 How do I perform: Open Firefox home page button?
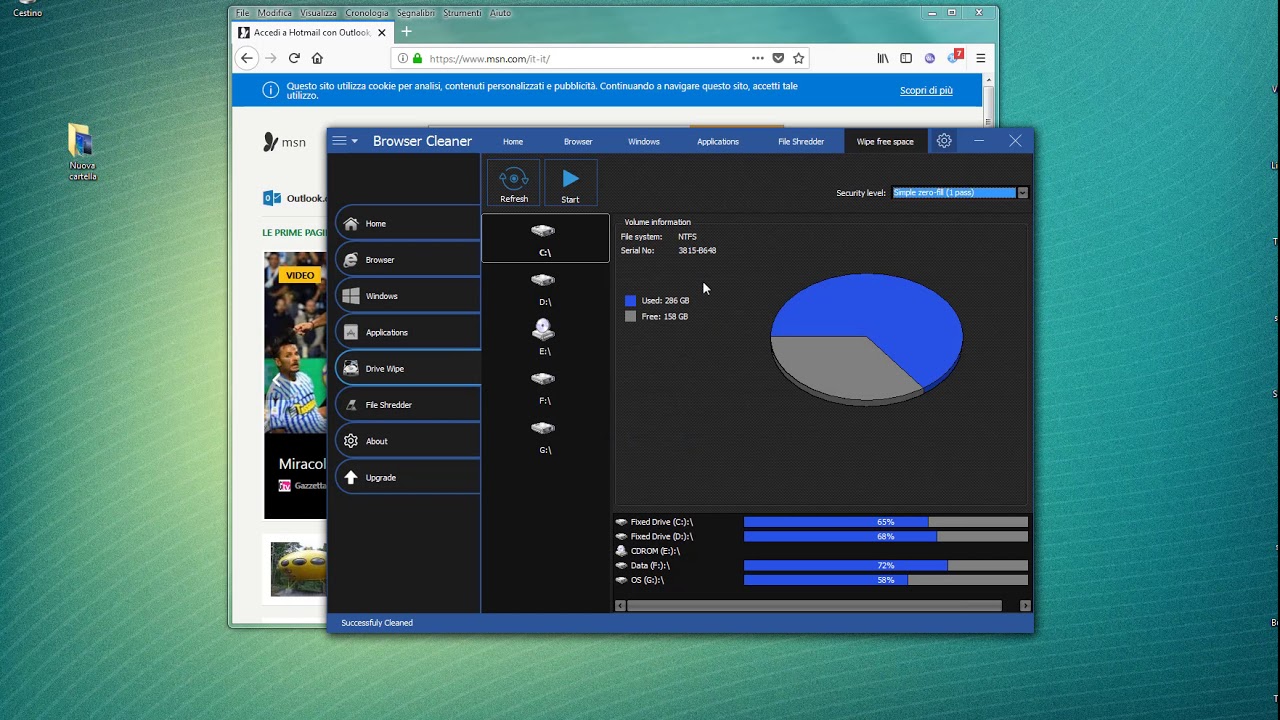[317, 58]
